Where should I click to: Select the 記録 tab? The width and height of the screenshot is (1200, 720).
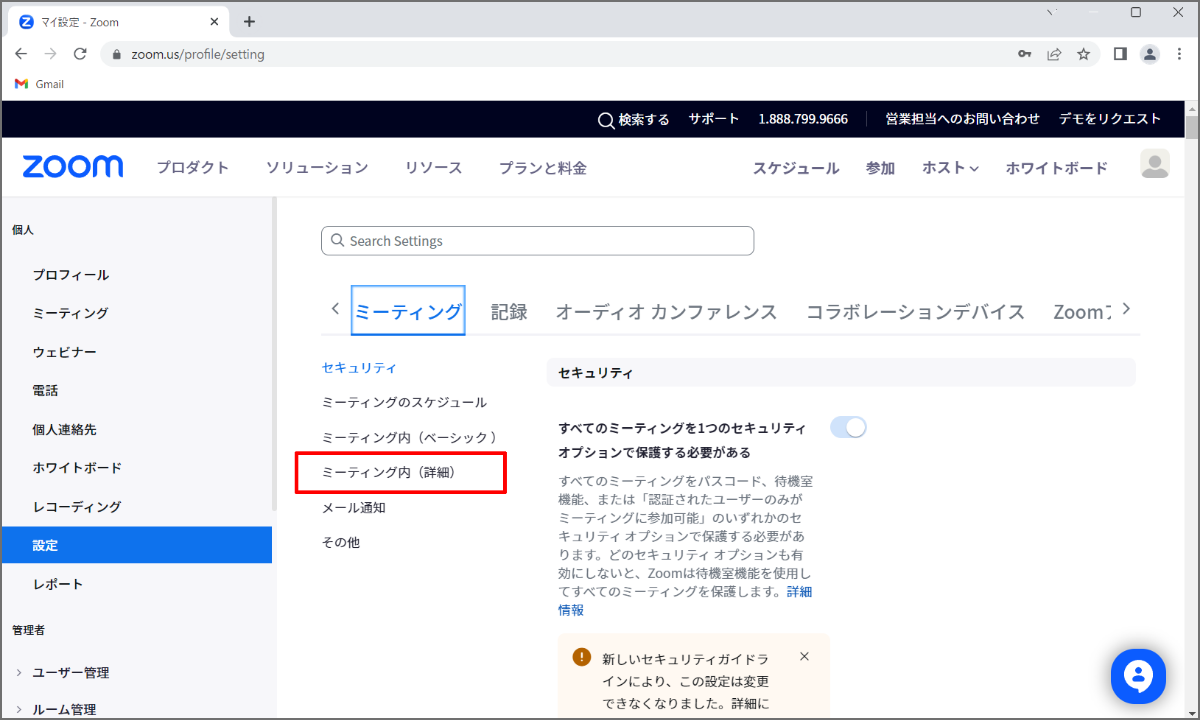point(509,311)
